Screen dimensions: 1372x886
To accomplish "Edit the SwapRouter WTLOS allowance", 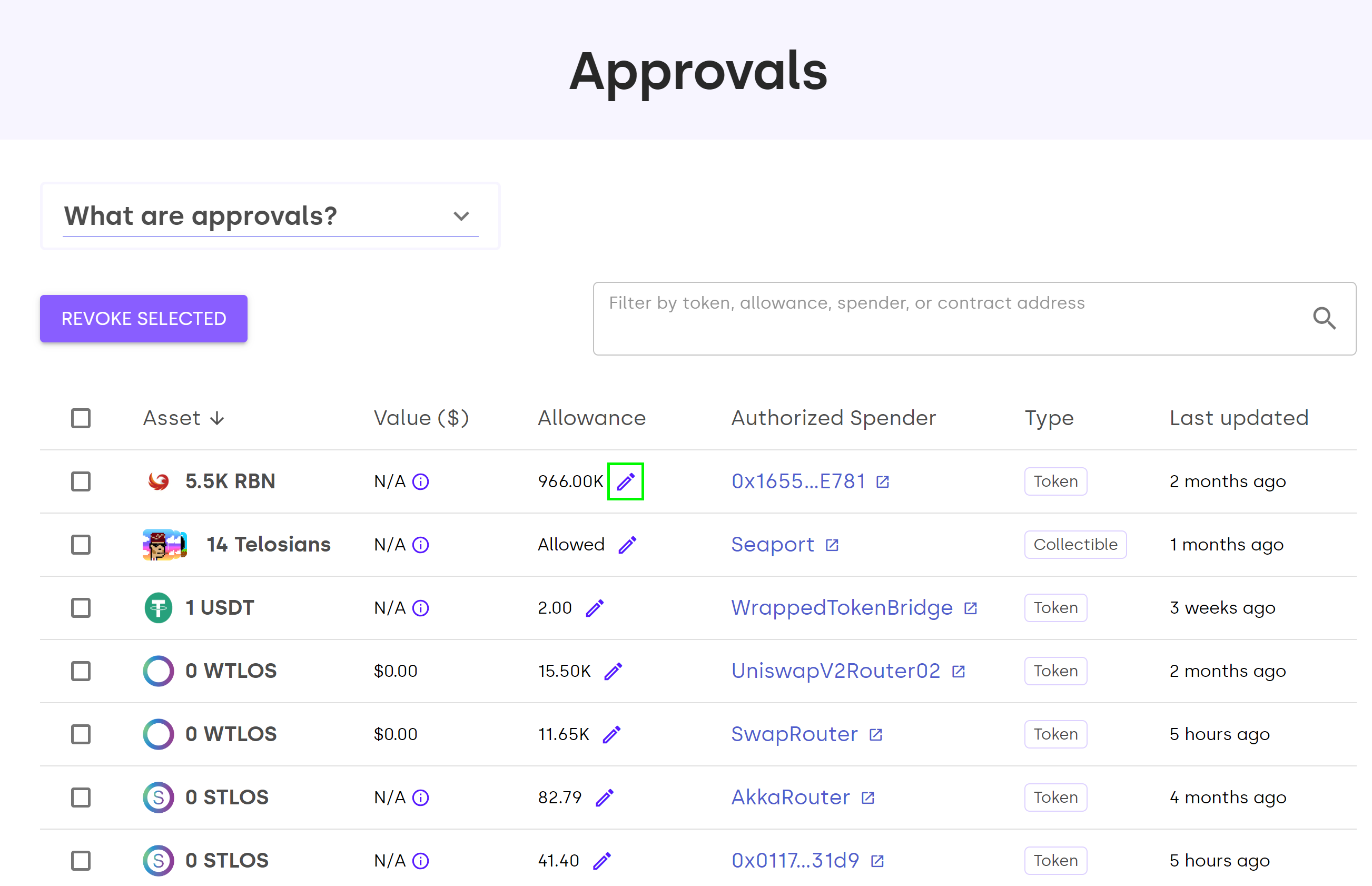I will [x=613, y=734].
